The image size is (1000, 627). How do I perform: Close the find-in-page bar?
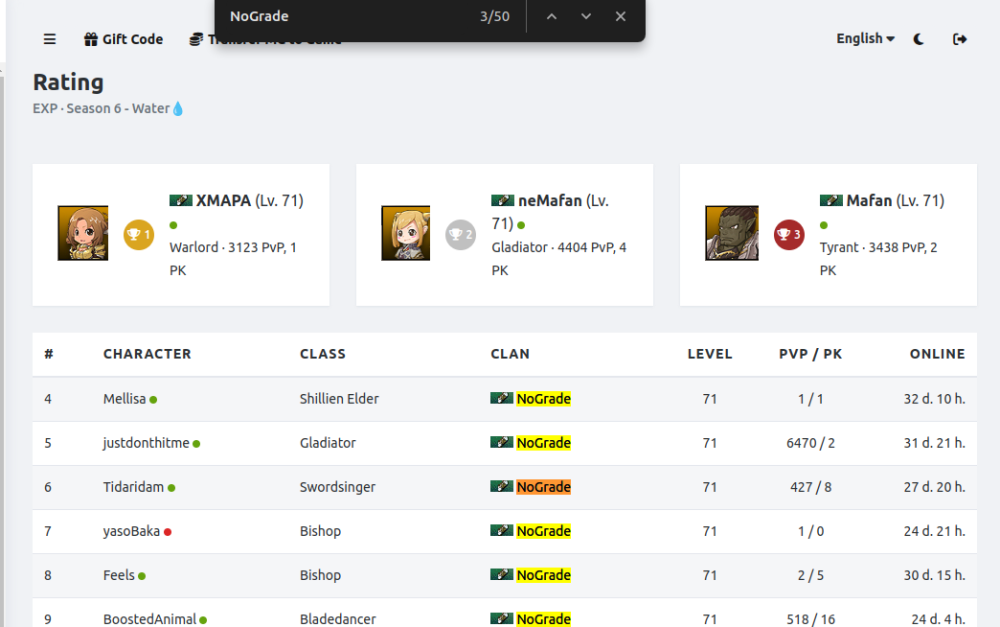coord(621,17)
